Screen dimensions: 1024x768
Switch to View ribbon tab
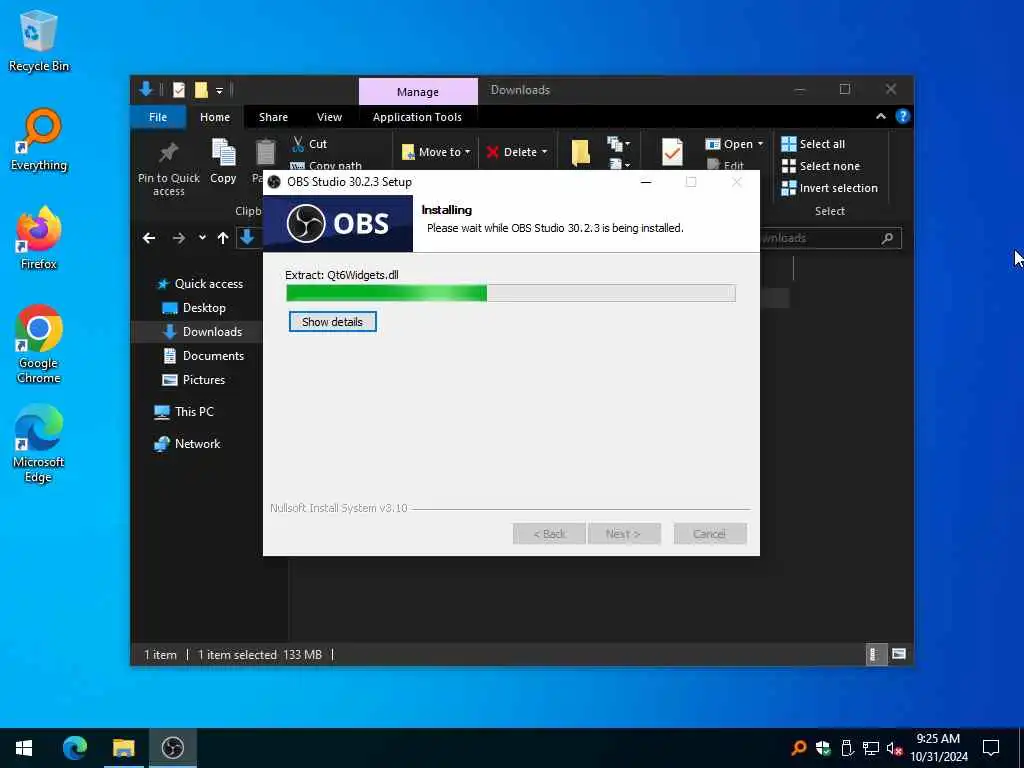[x=329, y=117]
